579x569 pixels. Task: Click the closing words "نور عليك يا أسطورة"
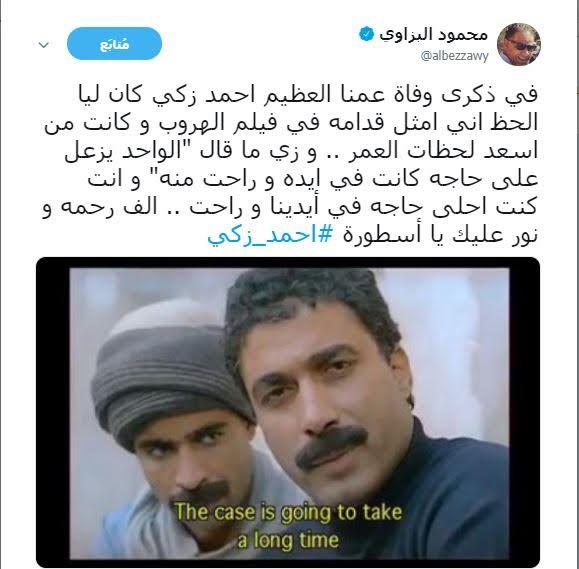pos(441,236)
